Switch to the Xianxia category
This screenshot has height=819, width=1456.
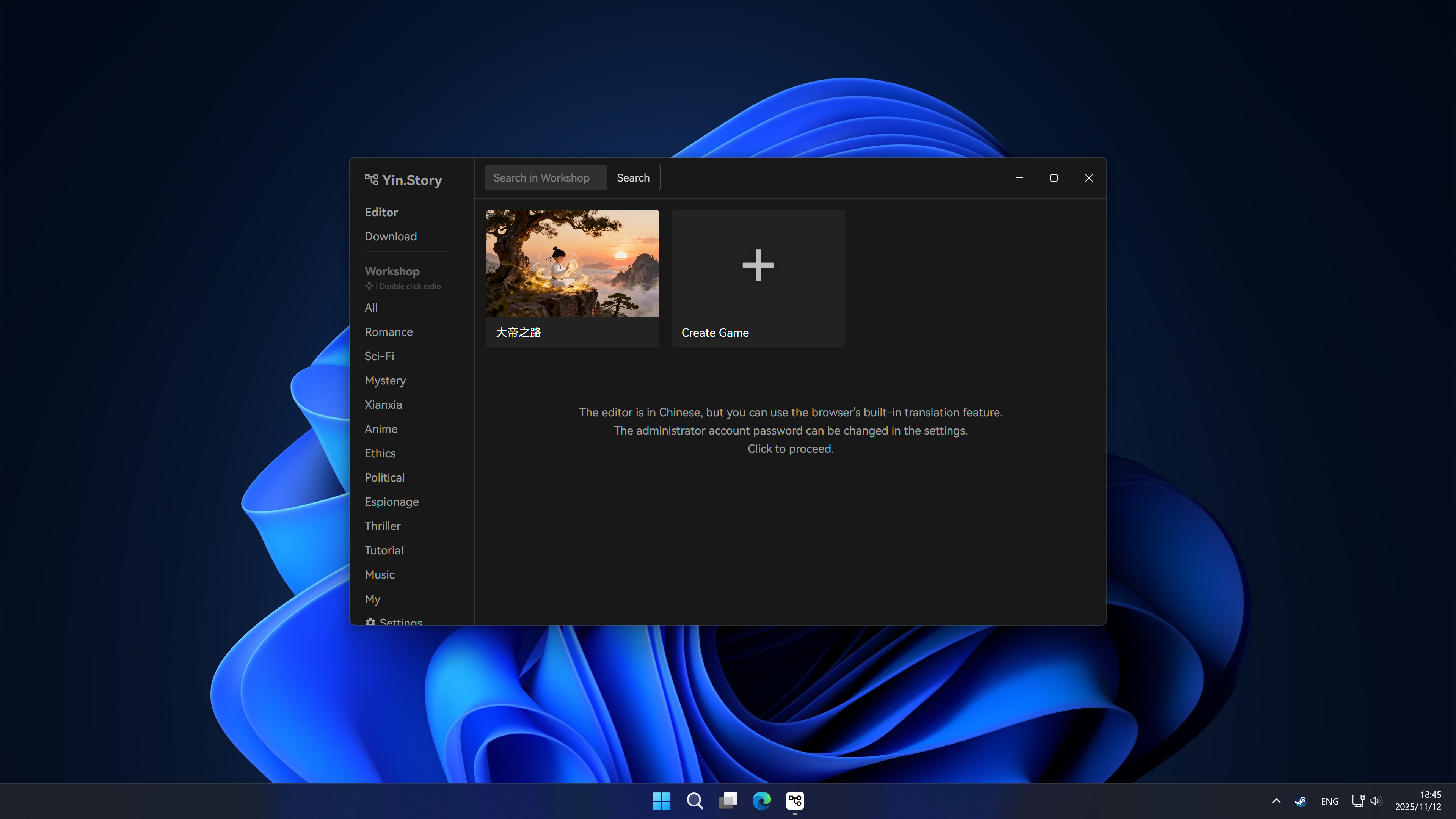click(383, 405)
